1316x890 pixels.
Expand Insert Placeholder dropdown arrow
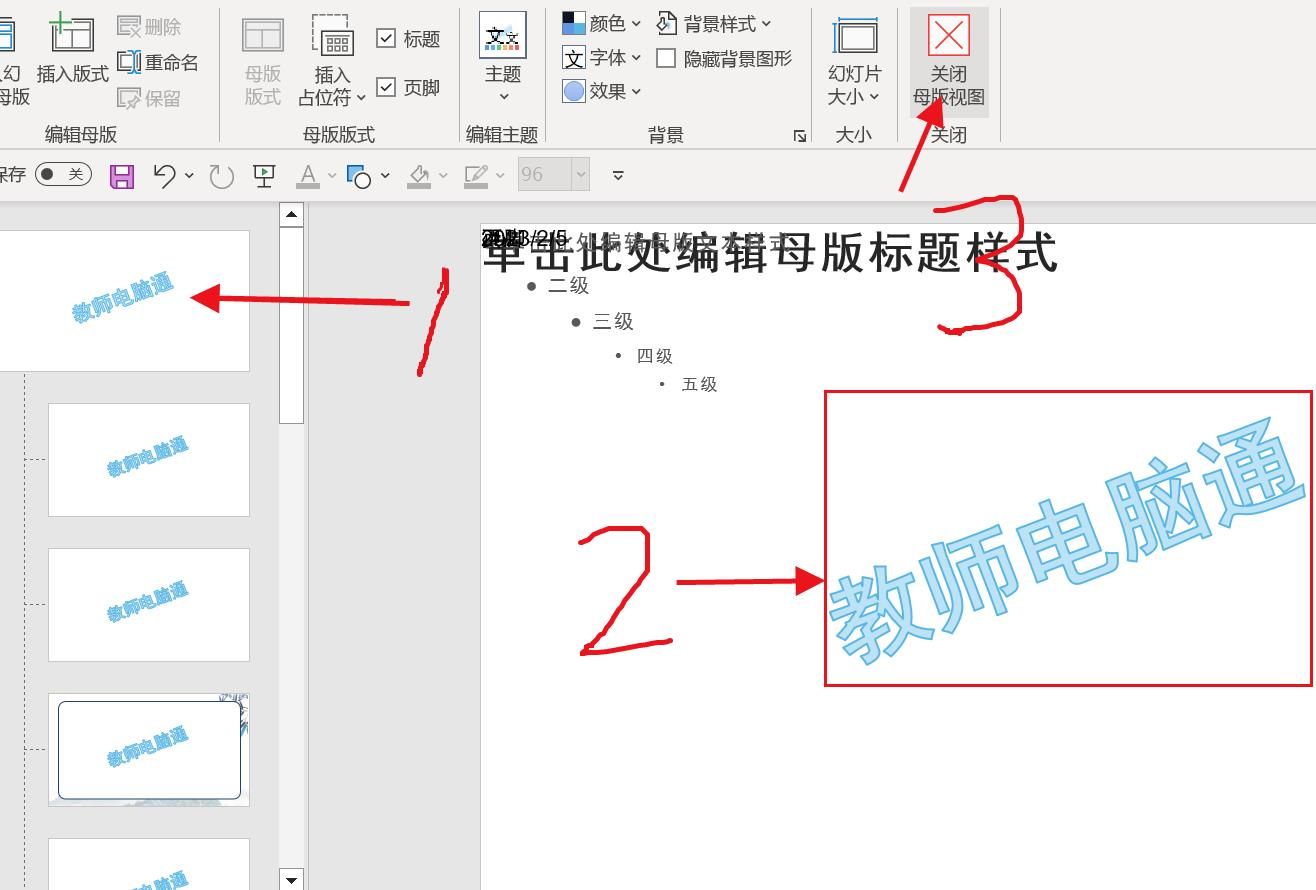pyautogui.click(x=361, y=98)
